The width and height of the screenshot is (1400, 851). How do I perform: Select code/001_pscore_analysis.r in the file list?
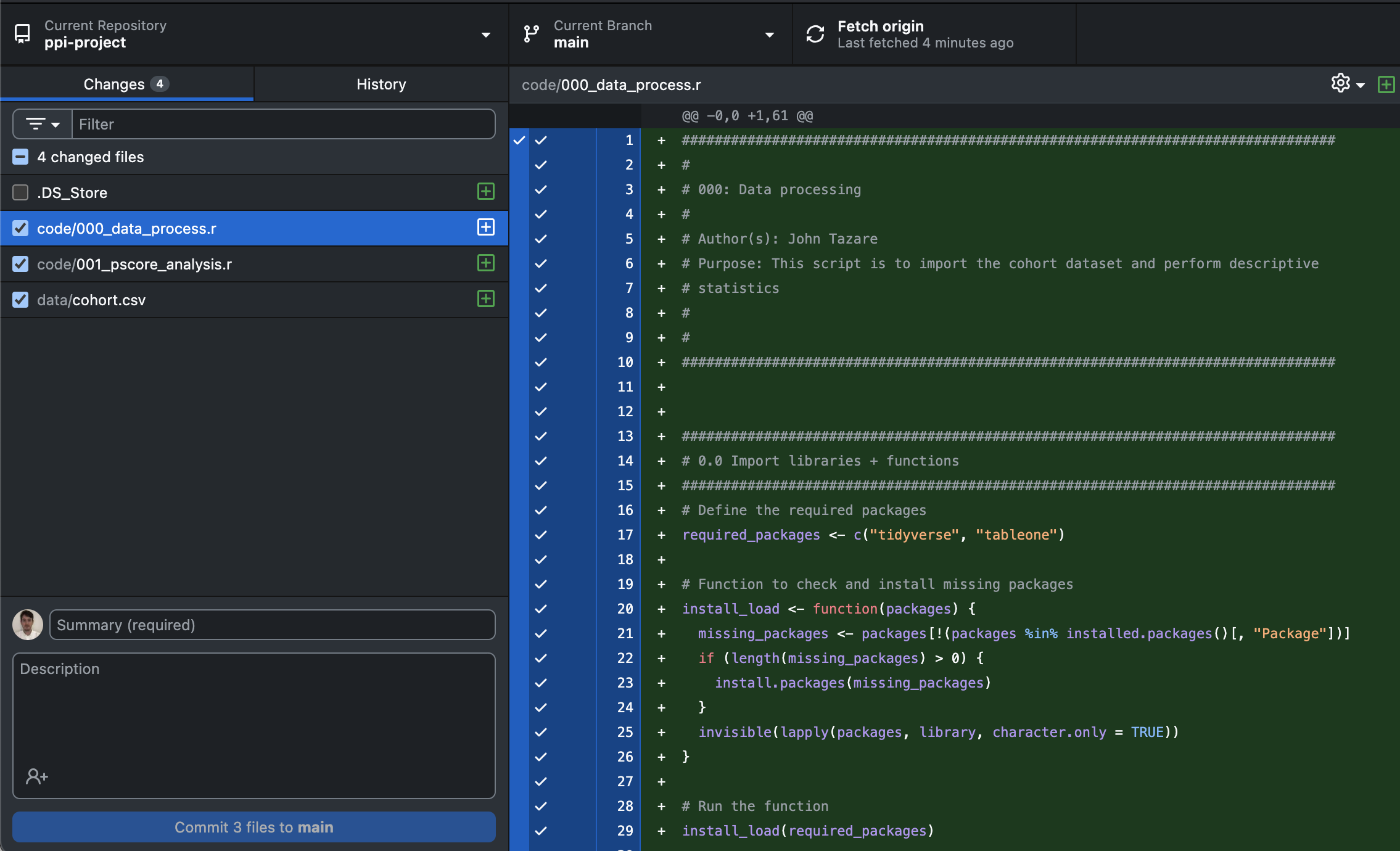tap(134, 264)
